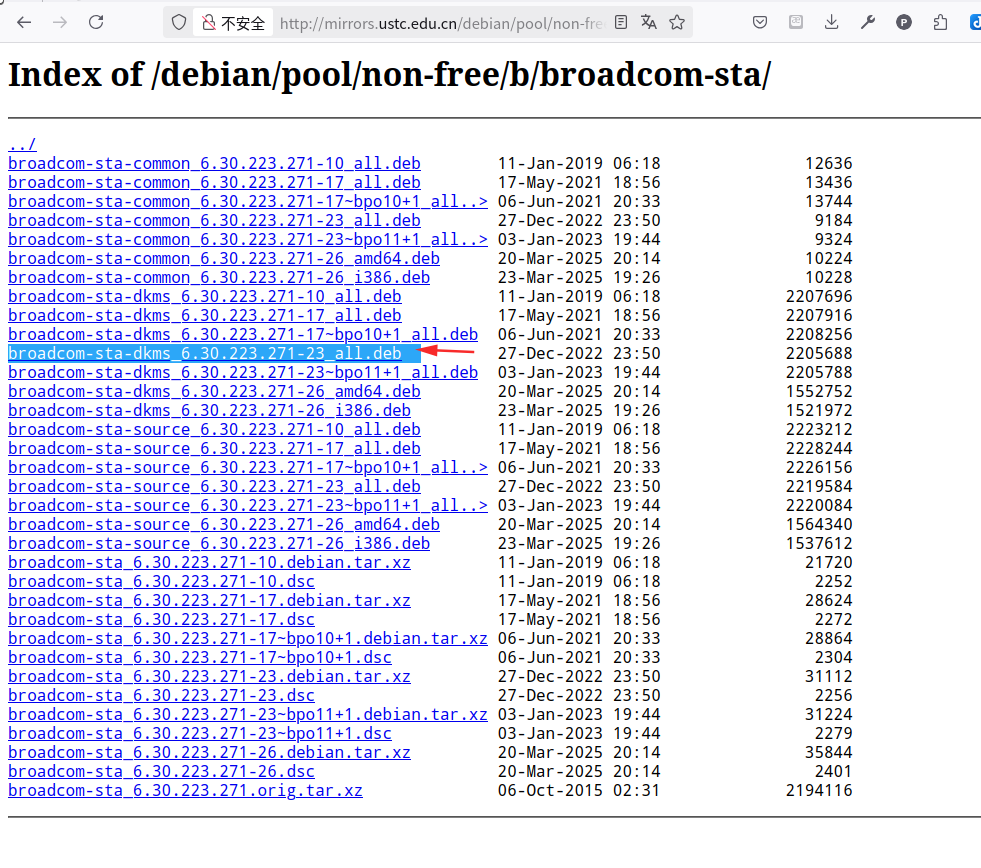Open the extensions puzzle icon
The image size is (981, 868).
[x=940, y=23]
